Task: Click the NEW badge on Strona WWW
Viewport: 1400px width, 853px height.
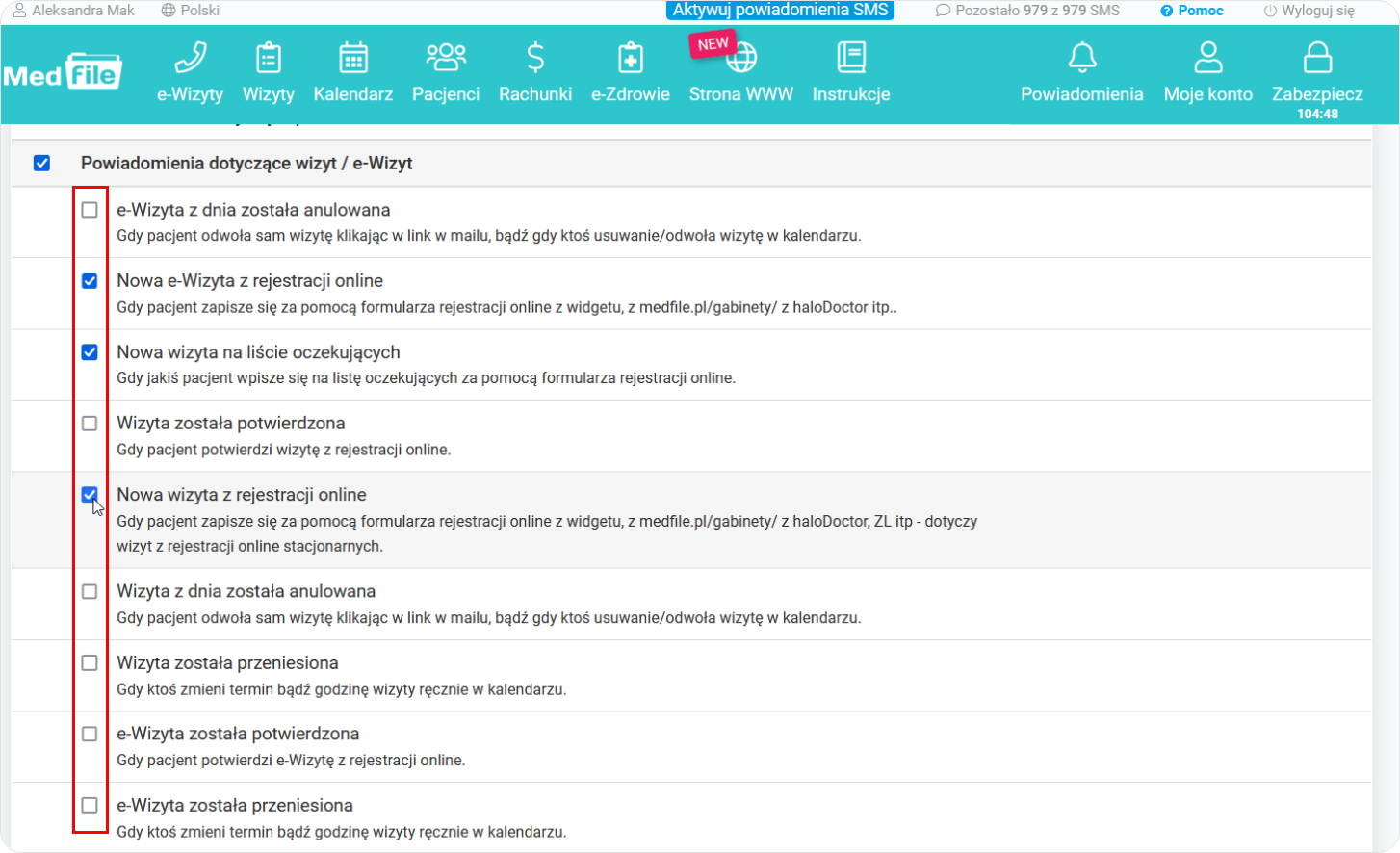Action: coord(713,44)
